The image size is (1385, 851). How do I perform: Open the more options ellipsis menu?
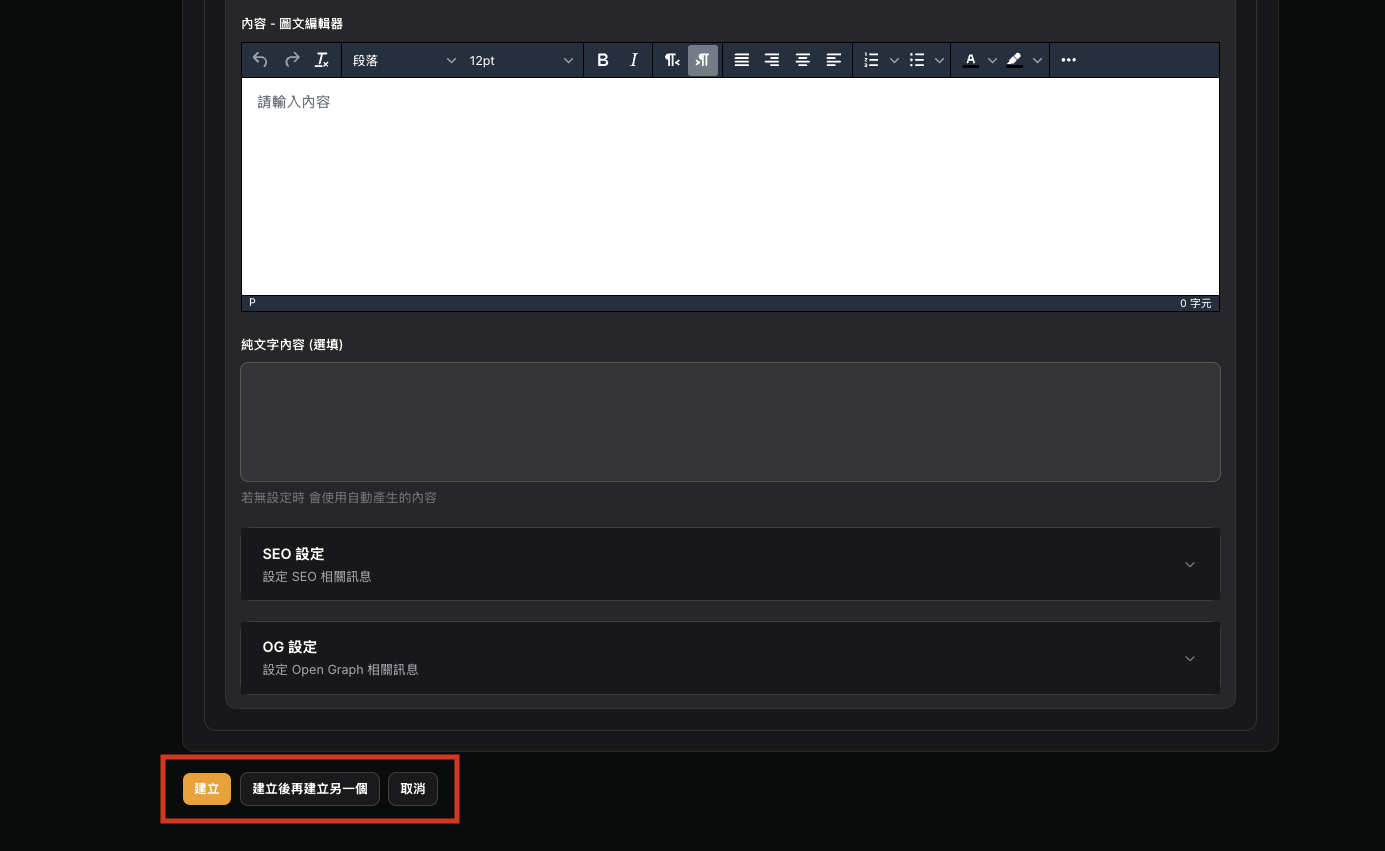[x=1069, y=60]
